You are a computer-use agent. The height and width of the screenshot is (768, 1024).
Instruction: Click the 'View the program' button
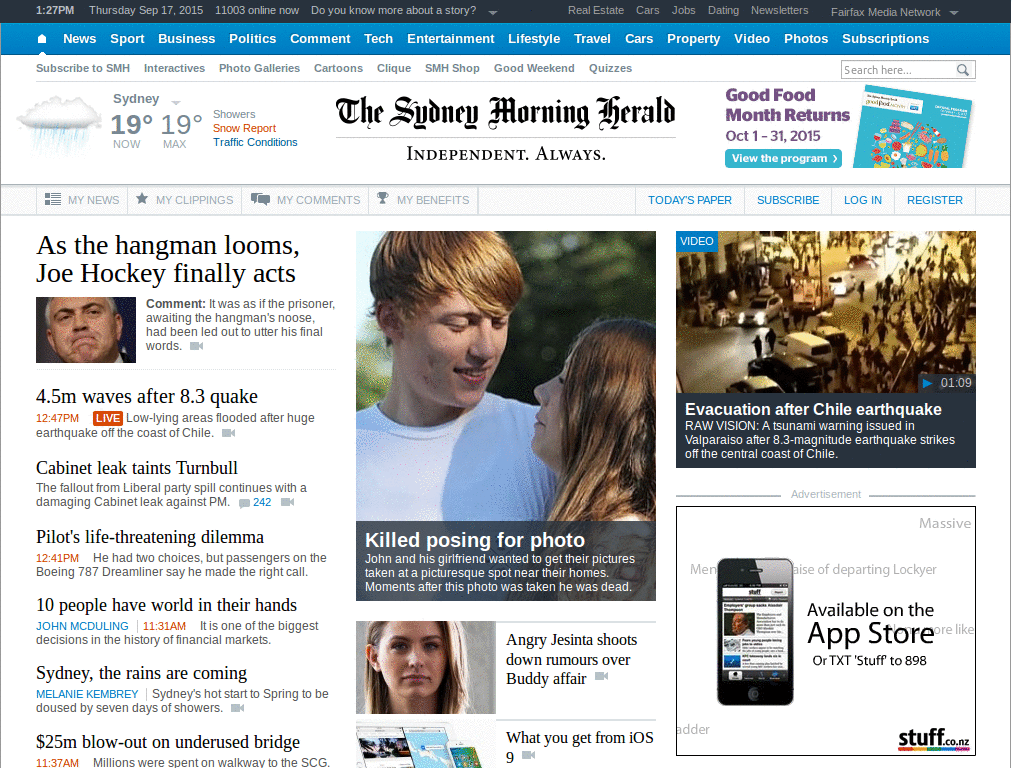pos(783,159)
